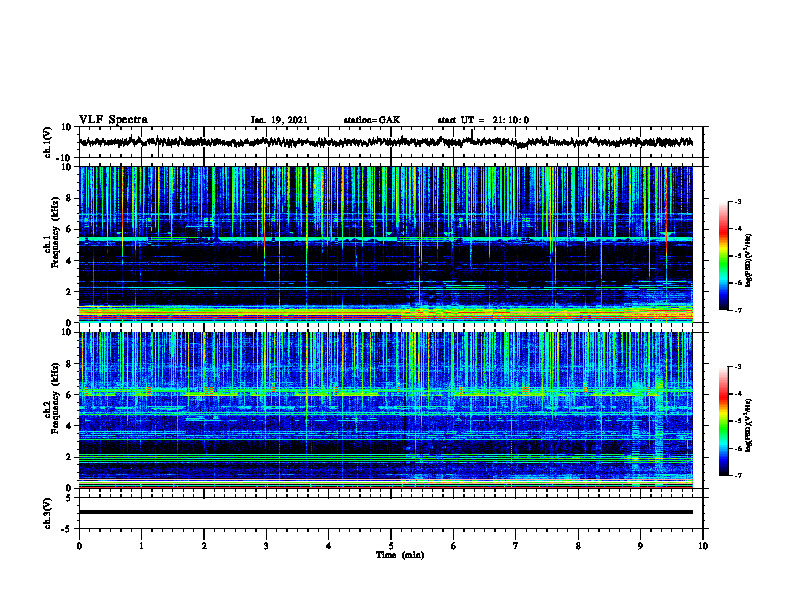
Task: Click the "VLF Spectra" plot title
Action: pyautogui.click(x=113, y=120)
